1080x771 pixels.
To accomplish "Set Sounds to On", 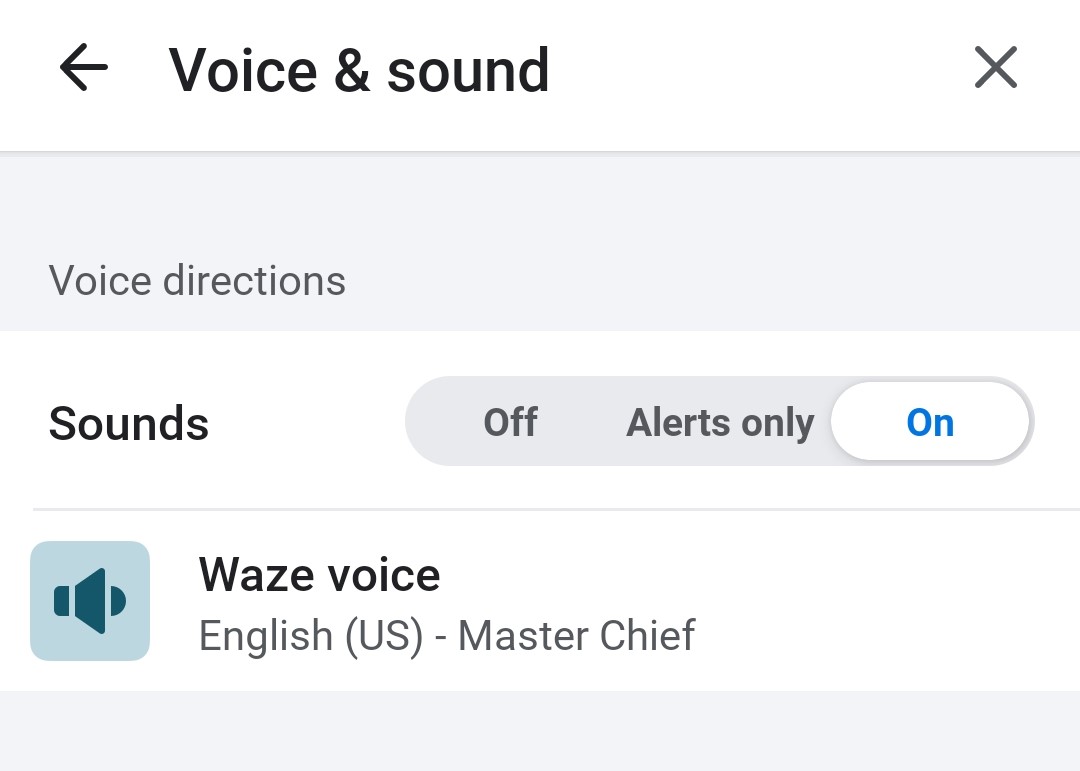I will (x=930, y=422).
